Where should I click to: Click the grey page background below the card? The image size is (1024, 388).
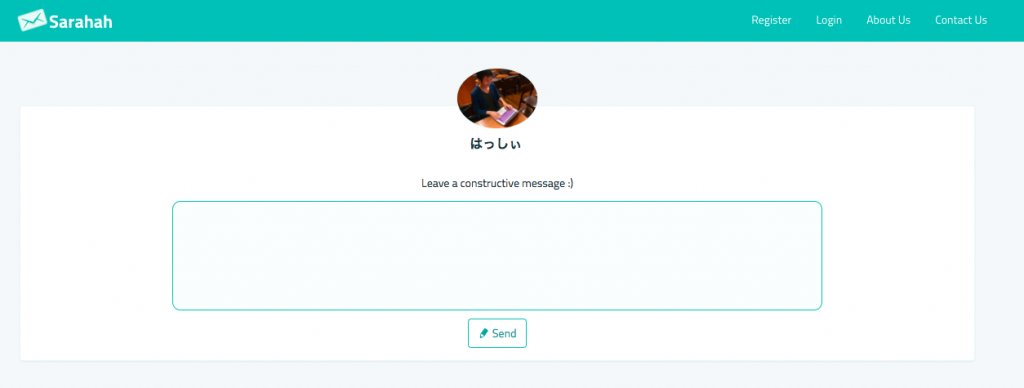tap(496, 375)
